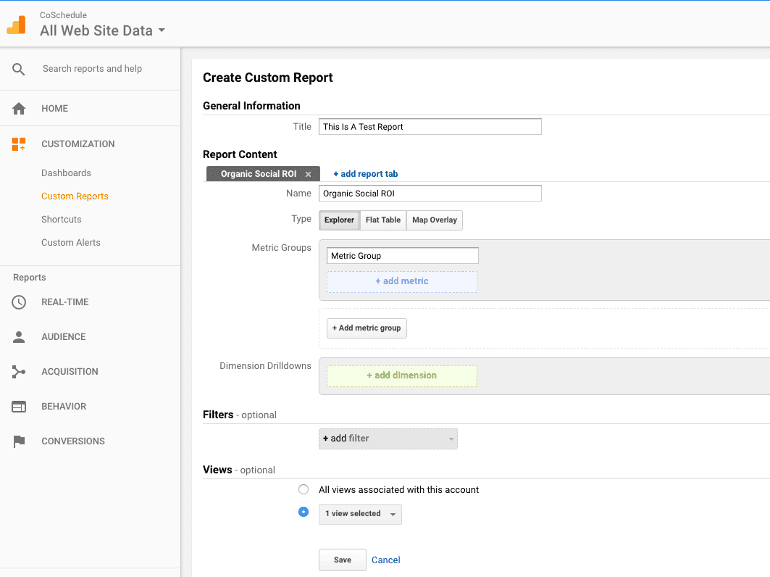Open Acquisition via the branching arrows icon
The height and width of the screenshot is (577, 770).
tap(19, 372)
